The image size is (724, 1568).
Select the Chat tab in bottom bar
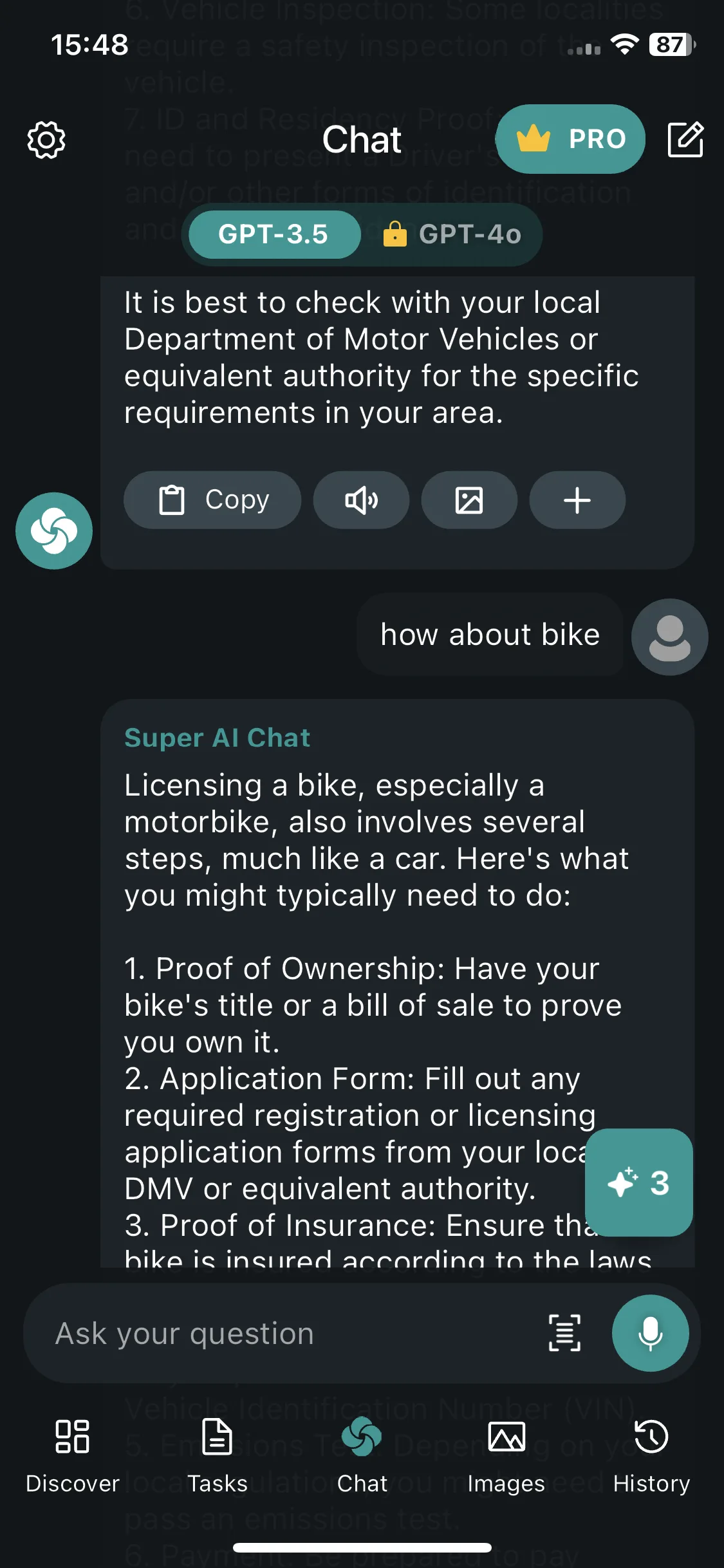click(x=362, y=1456)
